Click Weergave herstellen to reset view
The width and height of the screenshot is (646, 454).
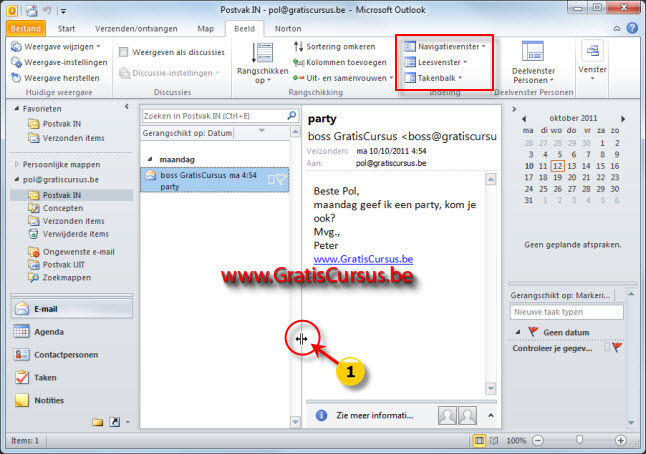pyautogui.click(x=55, y=78)
